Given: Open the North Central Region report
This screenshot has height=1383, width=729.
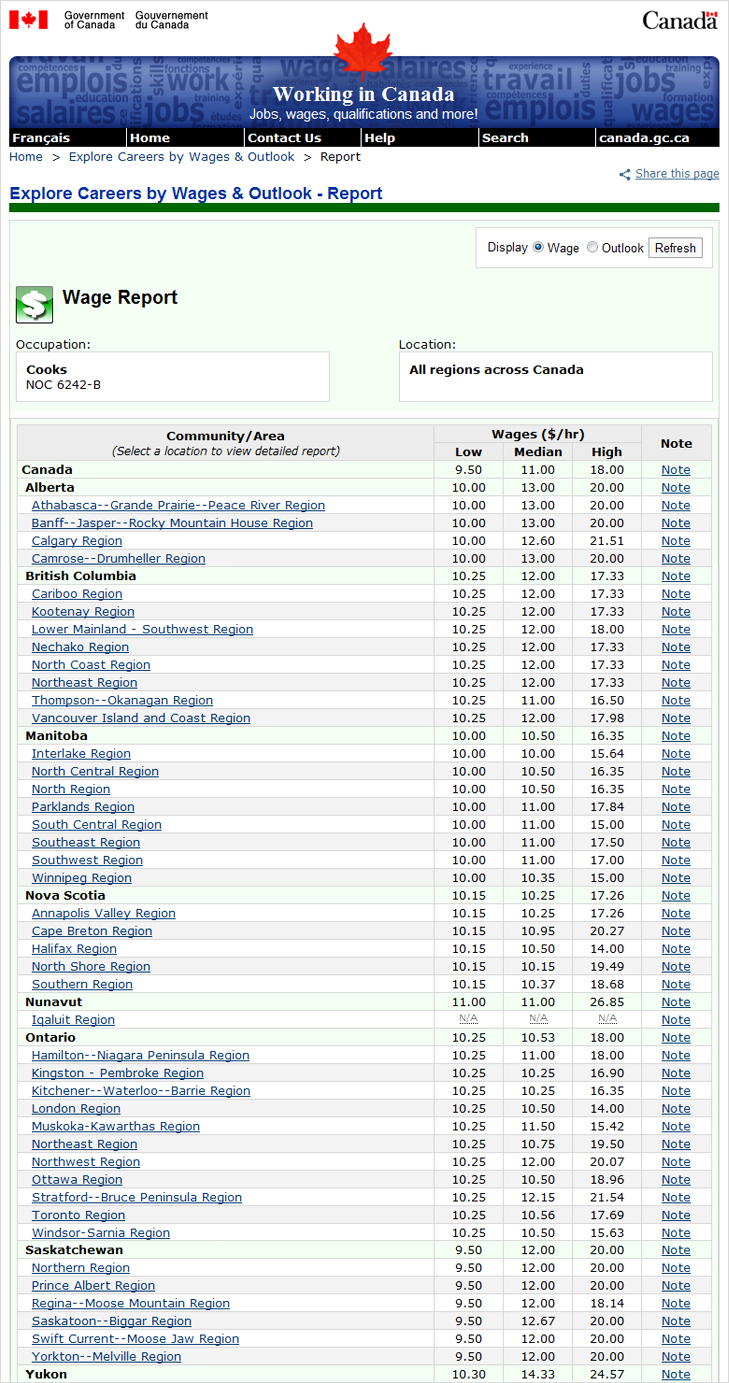Looking at the screenshot, I should tap(95, 772).
